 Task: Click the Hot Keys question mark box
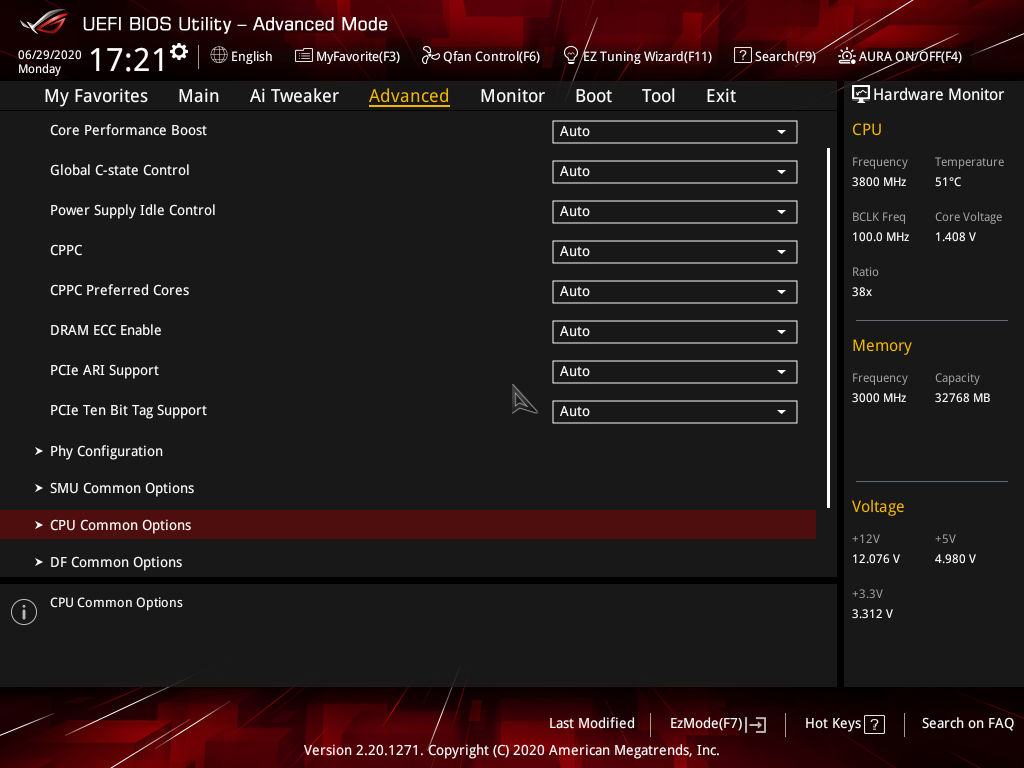tap(874, 724)
